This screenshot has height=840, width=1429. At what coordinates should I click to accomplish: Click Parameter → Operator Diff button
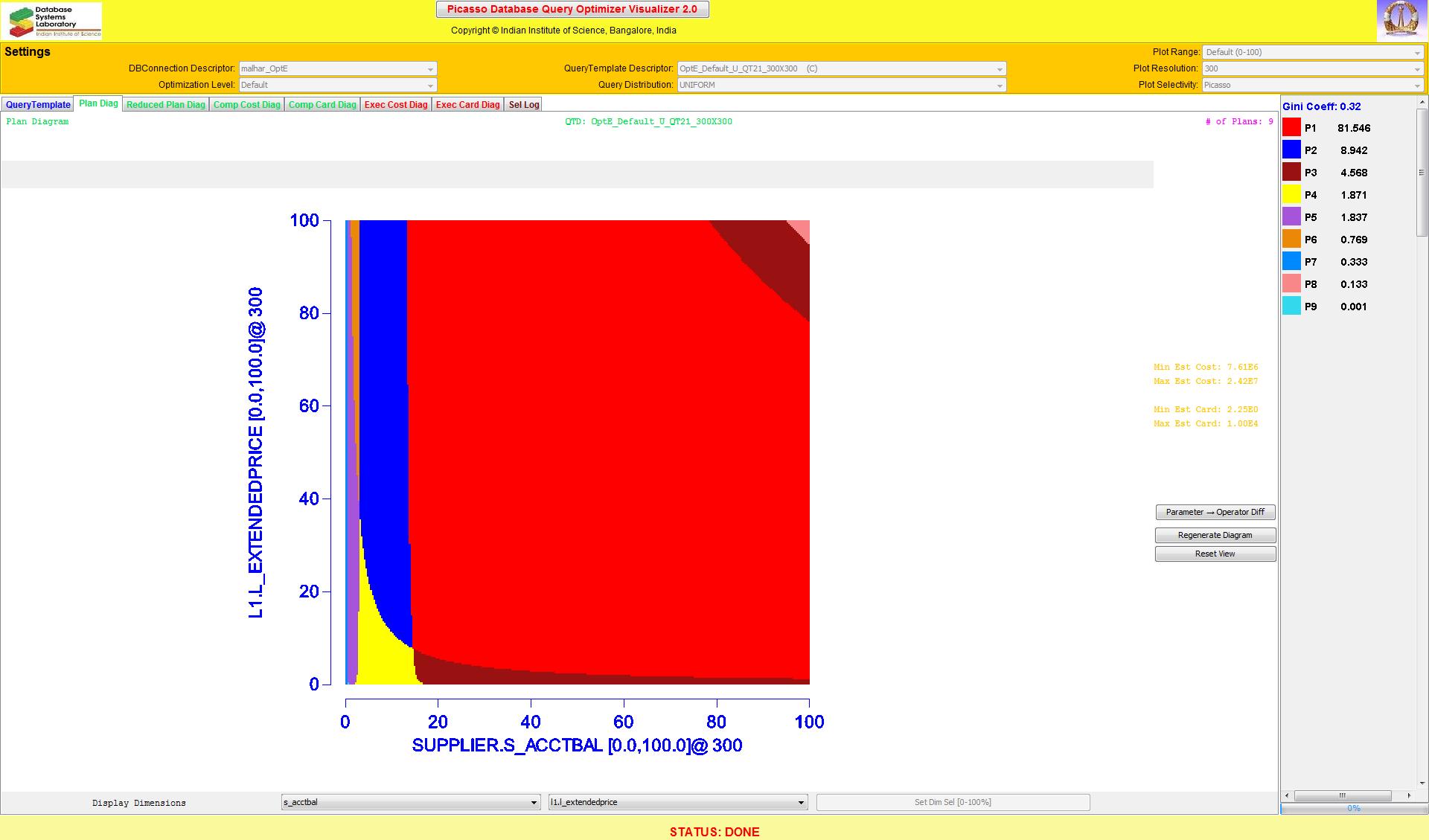(x=1215, y=513)
